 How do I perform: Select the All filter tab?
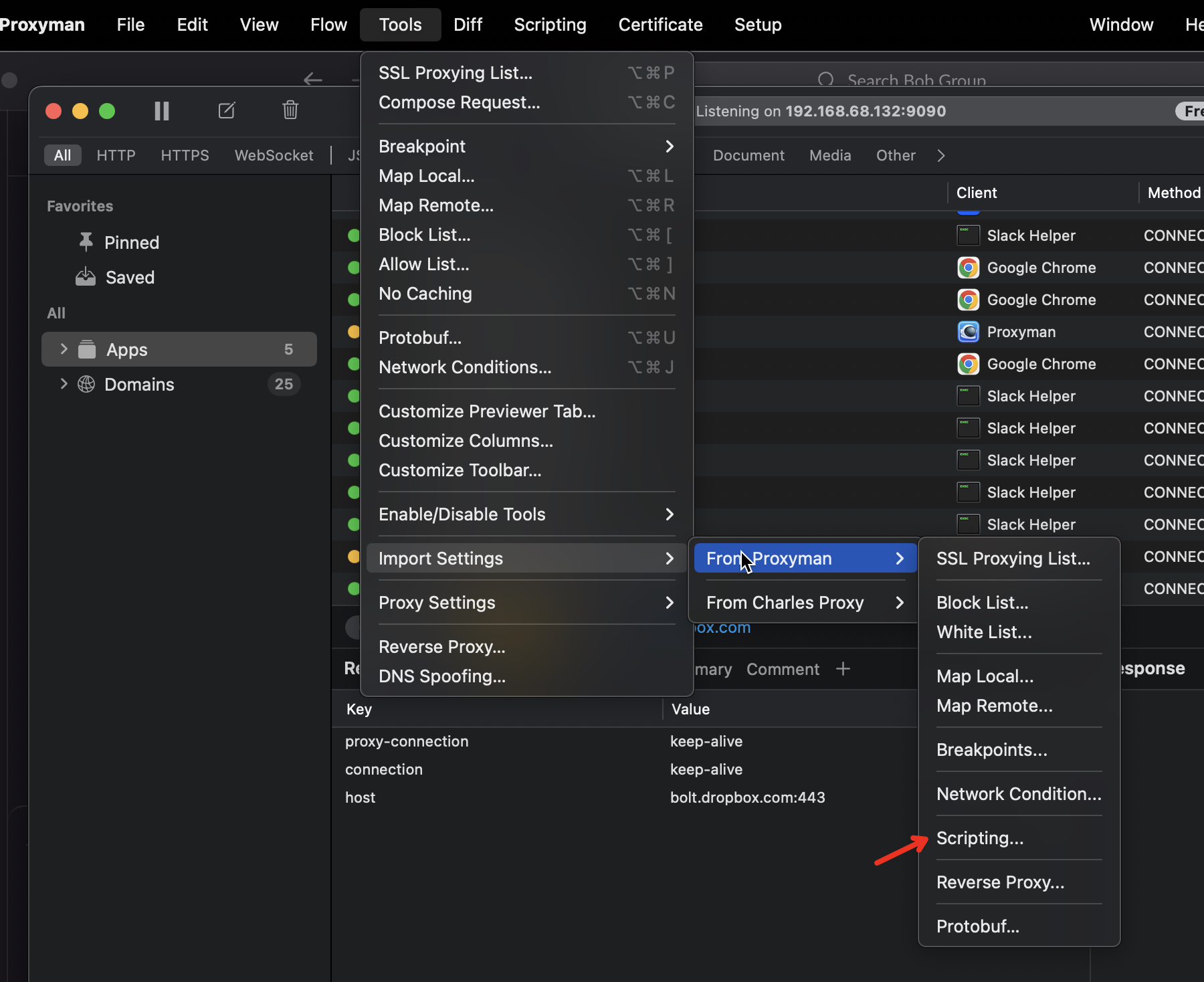[62, 155]
